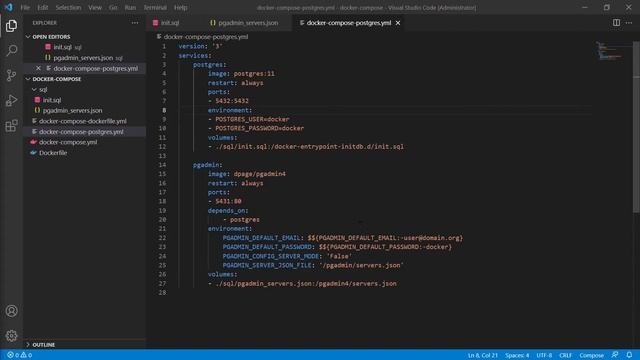The image size is (640, 360).
Task: Click the breadcrumb docker-compose-postgres.yml
Action: [206, 37]
